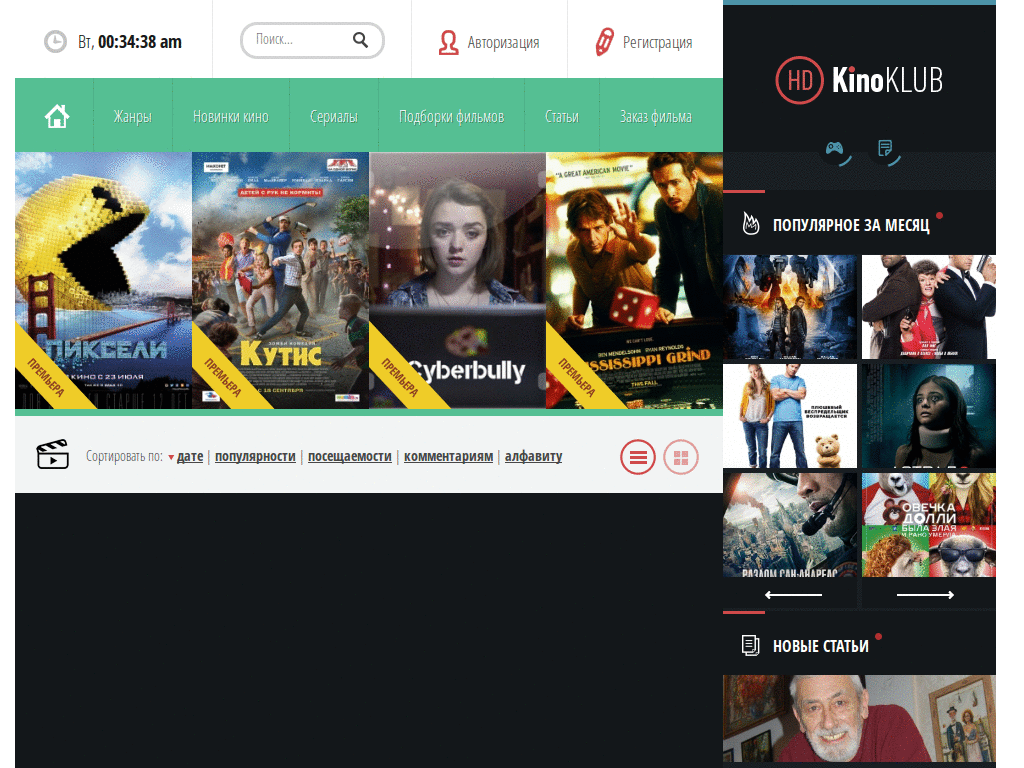
Task: Click the magnifier search icon
Action: (360, 40)
